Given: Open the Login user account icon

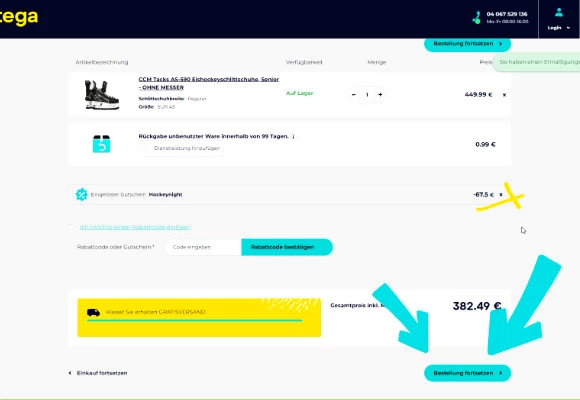Looking at the screenshot, I should 559,13.
